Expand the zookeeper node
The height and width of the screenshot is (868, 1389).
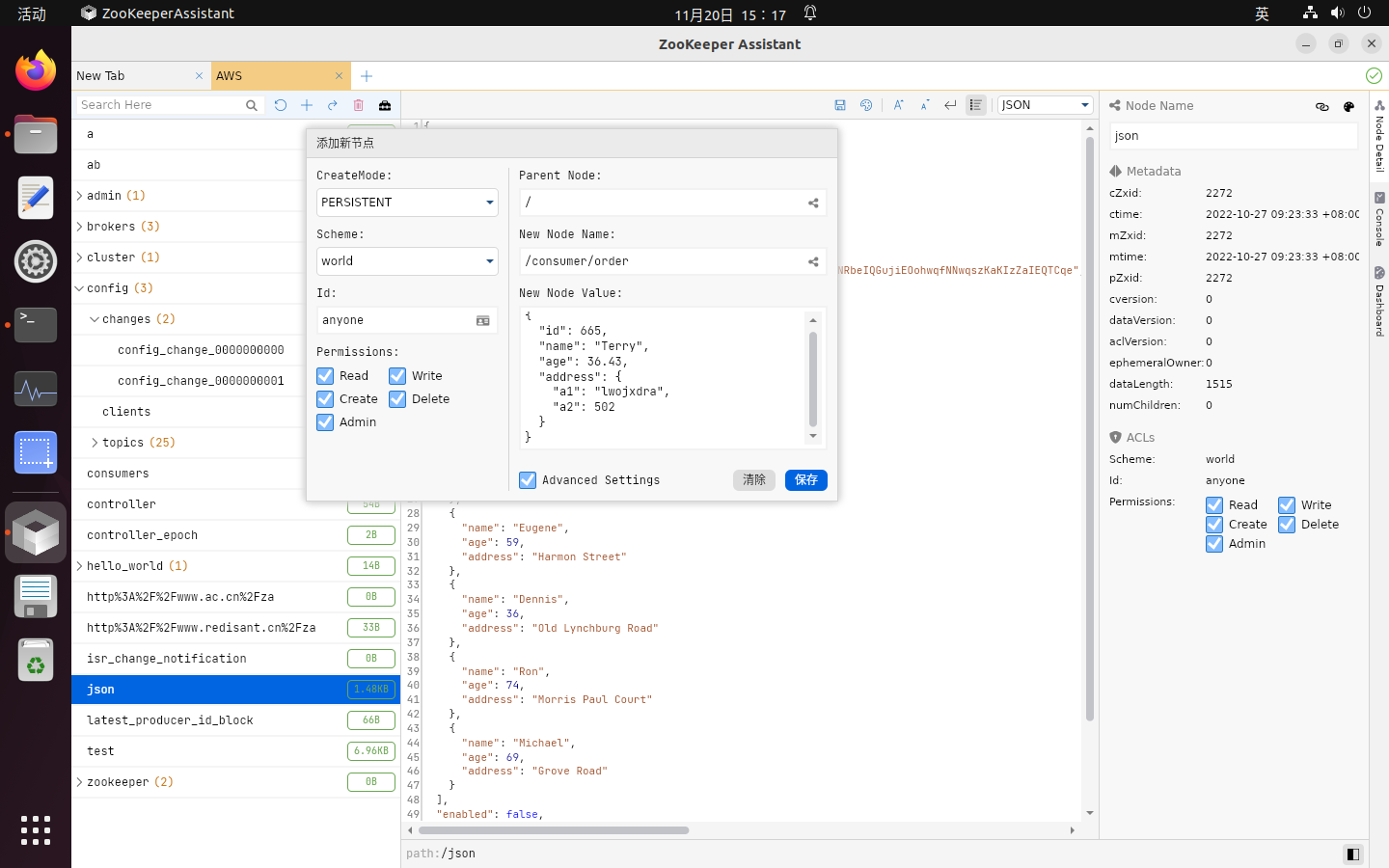click(80, 782)
